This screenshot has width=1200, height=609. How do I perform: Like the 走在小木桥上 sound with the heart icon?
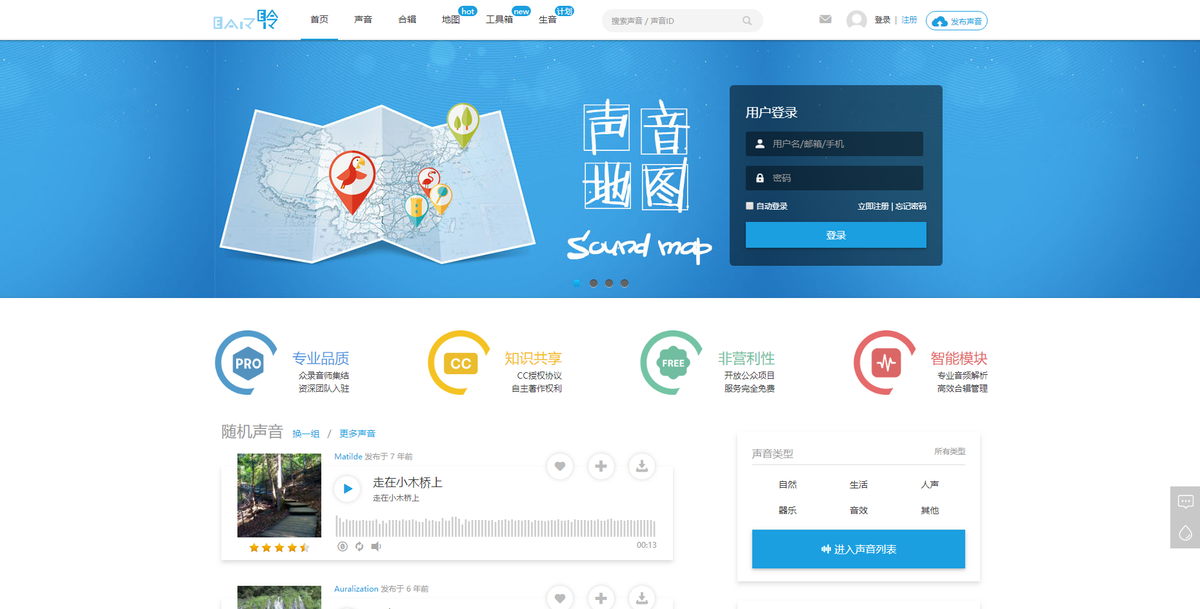559,466
